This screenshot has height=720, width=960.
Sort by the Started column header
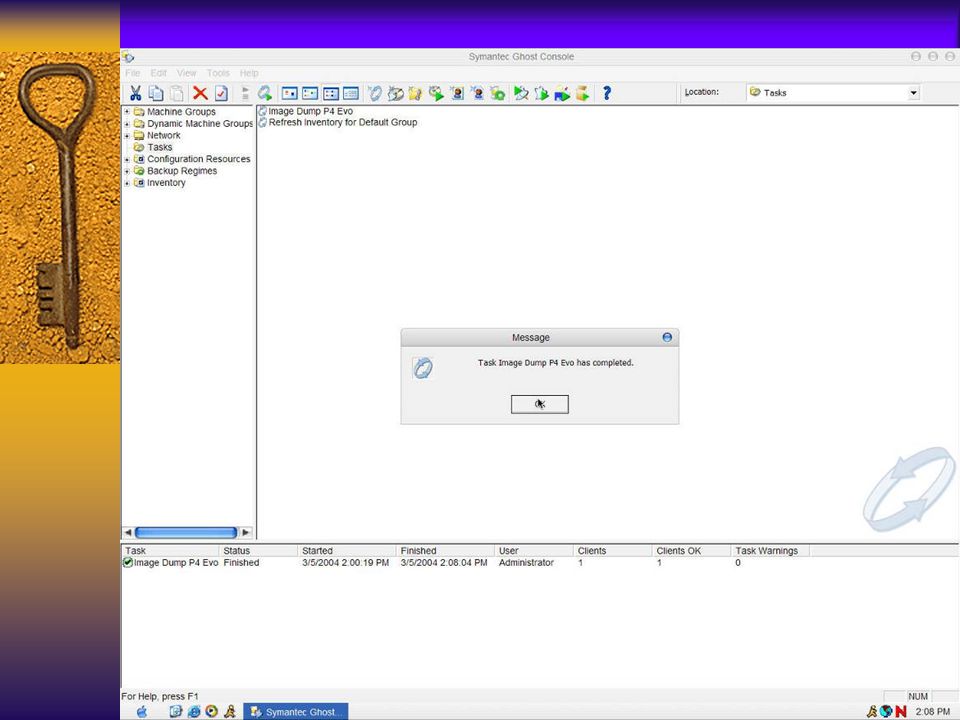click(347, 550)
